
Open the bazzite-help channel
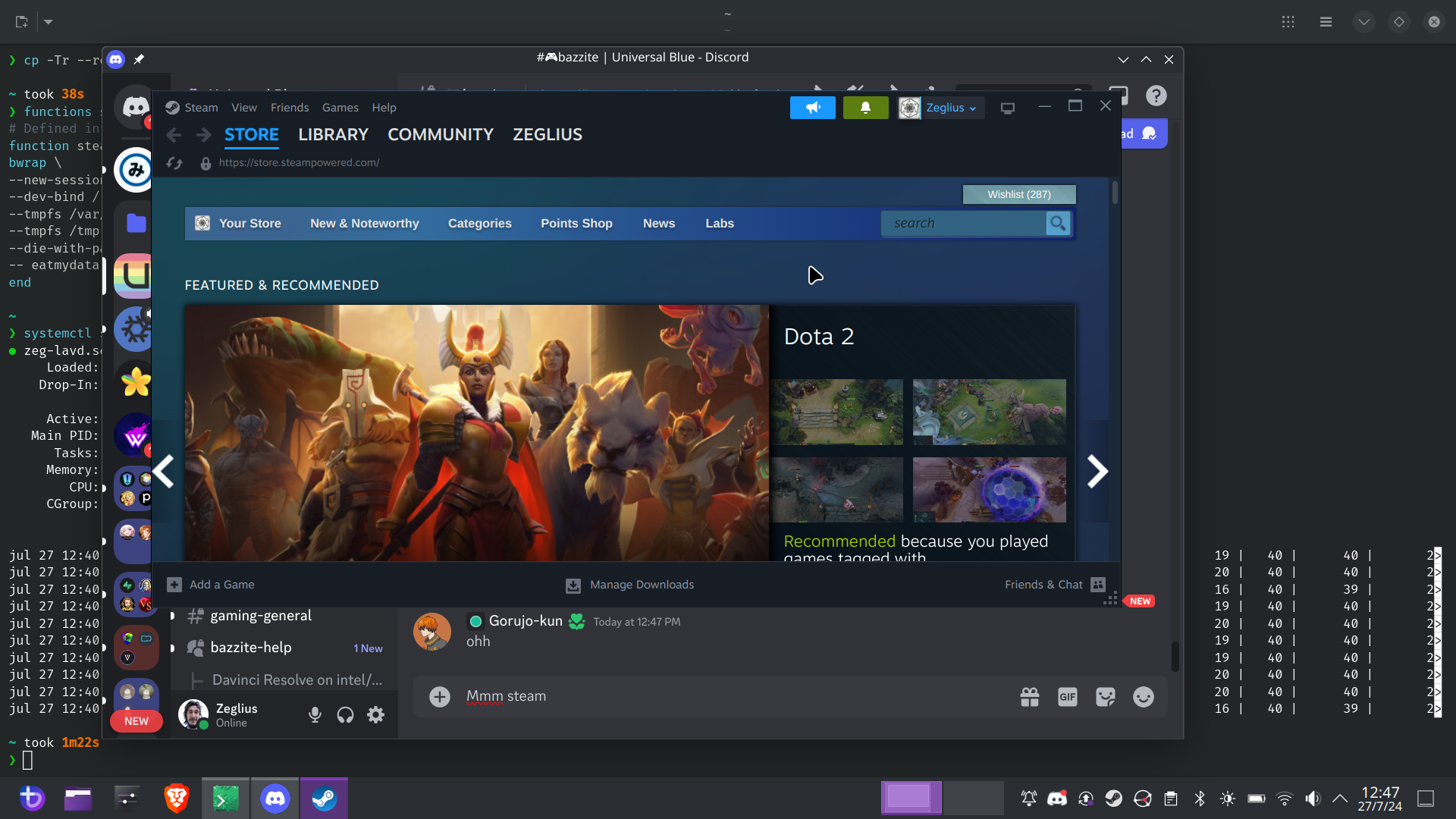coord(251,648)
